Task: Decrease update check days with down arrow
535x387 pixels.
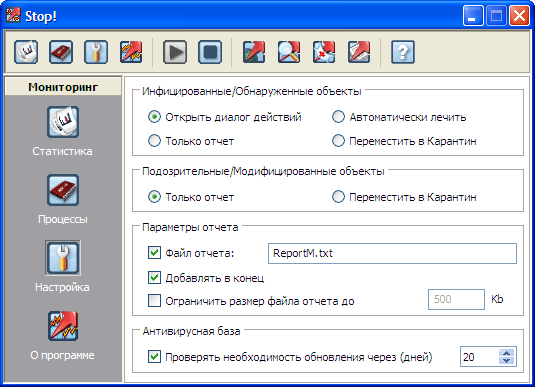Action: pos(507,361)
